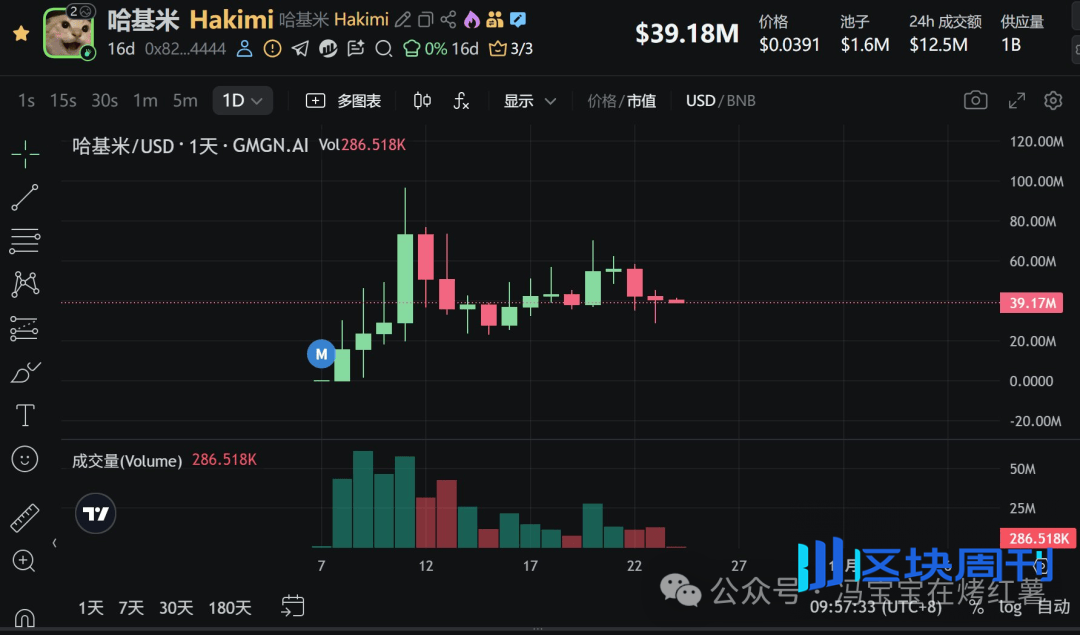Open chart settings gear
This screenshot has height=635, width=1080.
click(x=1052, y=100)
